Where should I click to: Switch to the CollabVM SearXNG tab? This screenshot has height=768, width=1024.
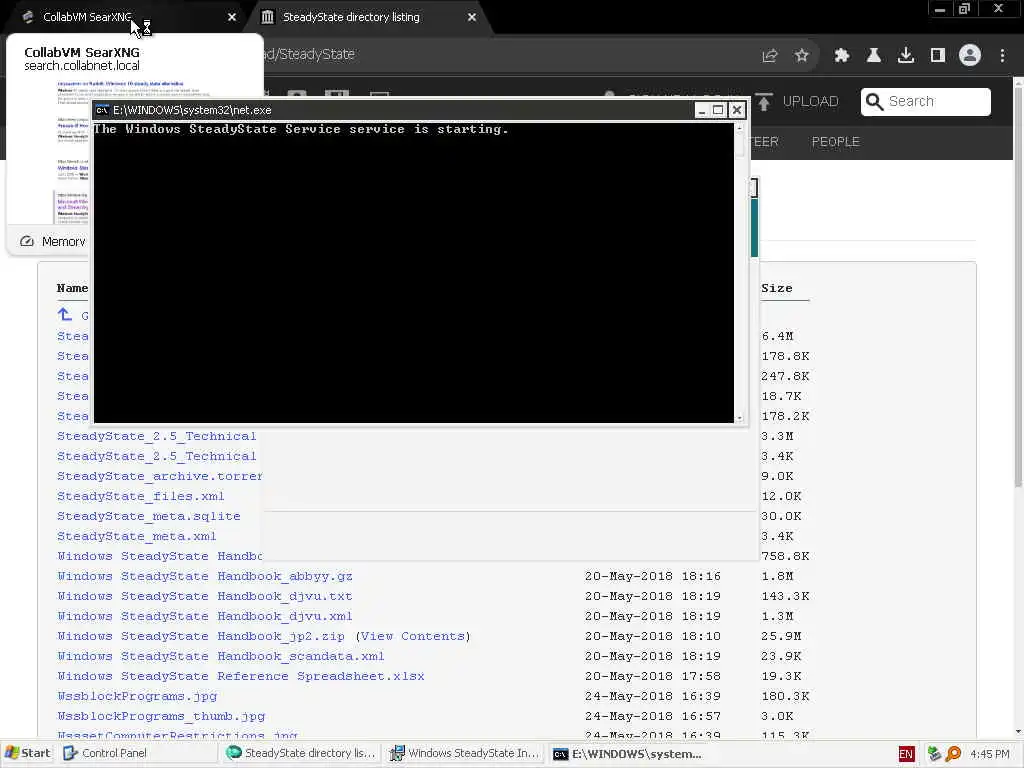coord(124,18)
